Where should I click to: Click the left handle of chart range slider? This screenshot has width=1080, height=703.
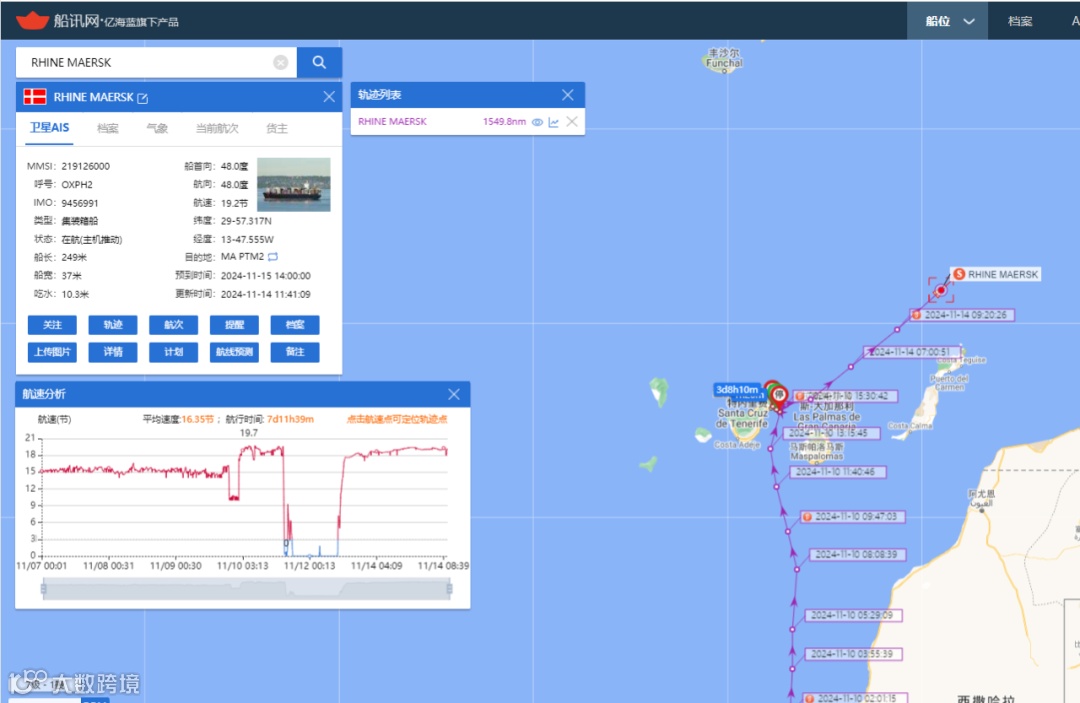coord(43,589)
